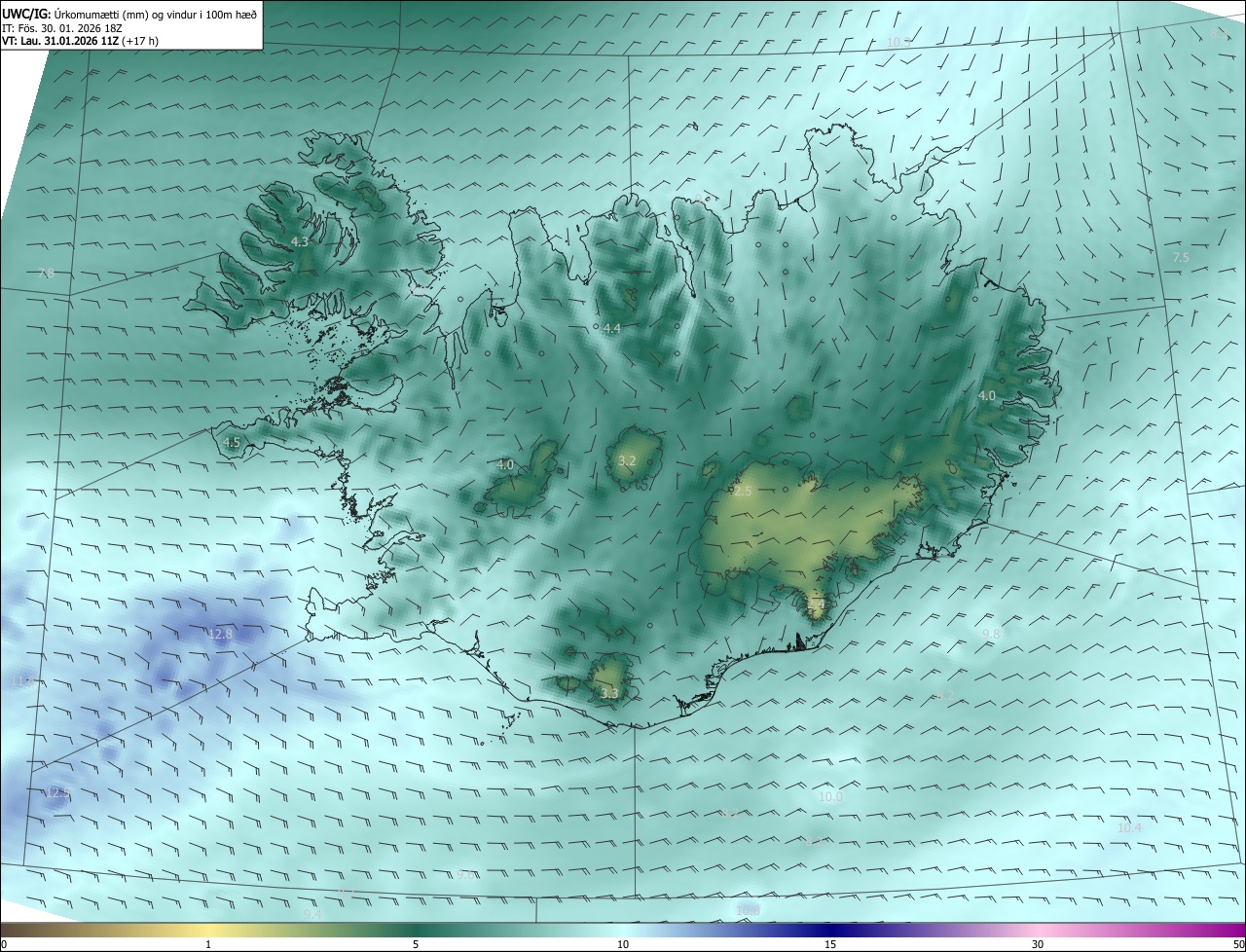Click the 3.2 value on the central glacier
The height and width of the screenshot is (952, 1246).
coord(627,461)
